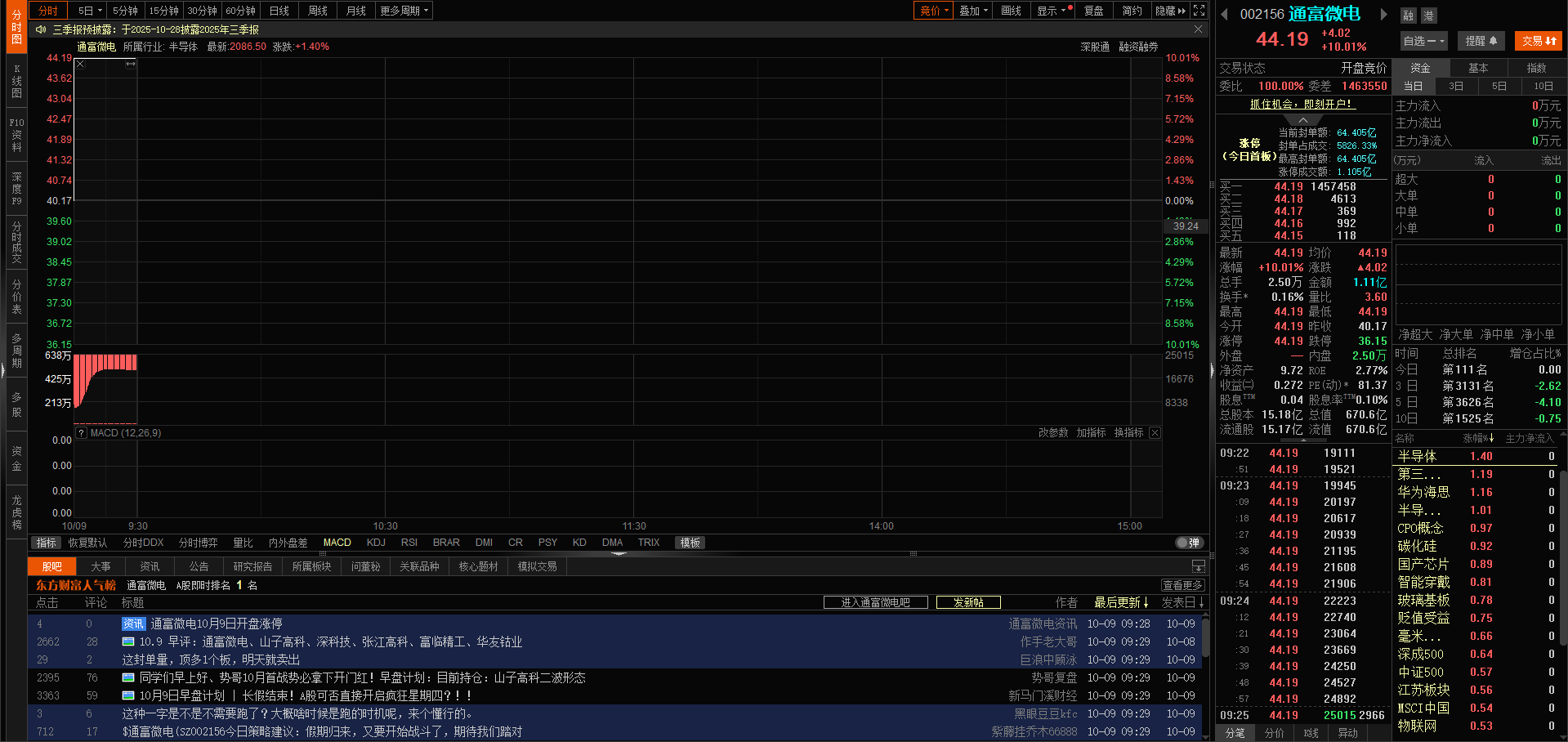Screen dimensions: 1568x742
Task: Open the 国产芯片 sector row
Action: click(1476, 564)
